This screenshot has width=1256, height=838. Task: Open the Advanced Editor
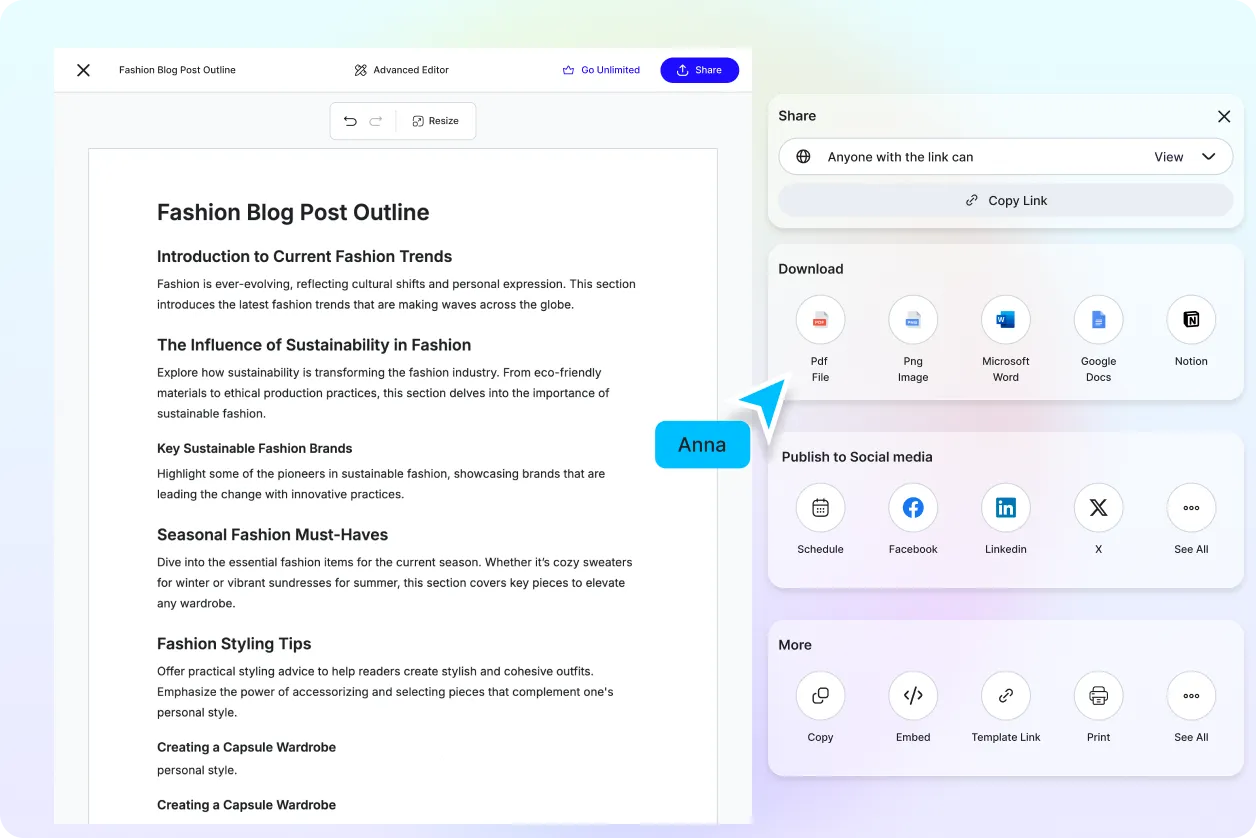tap(401, 70)
